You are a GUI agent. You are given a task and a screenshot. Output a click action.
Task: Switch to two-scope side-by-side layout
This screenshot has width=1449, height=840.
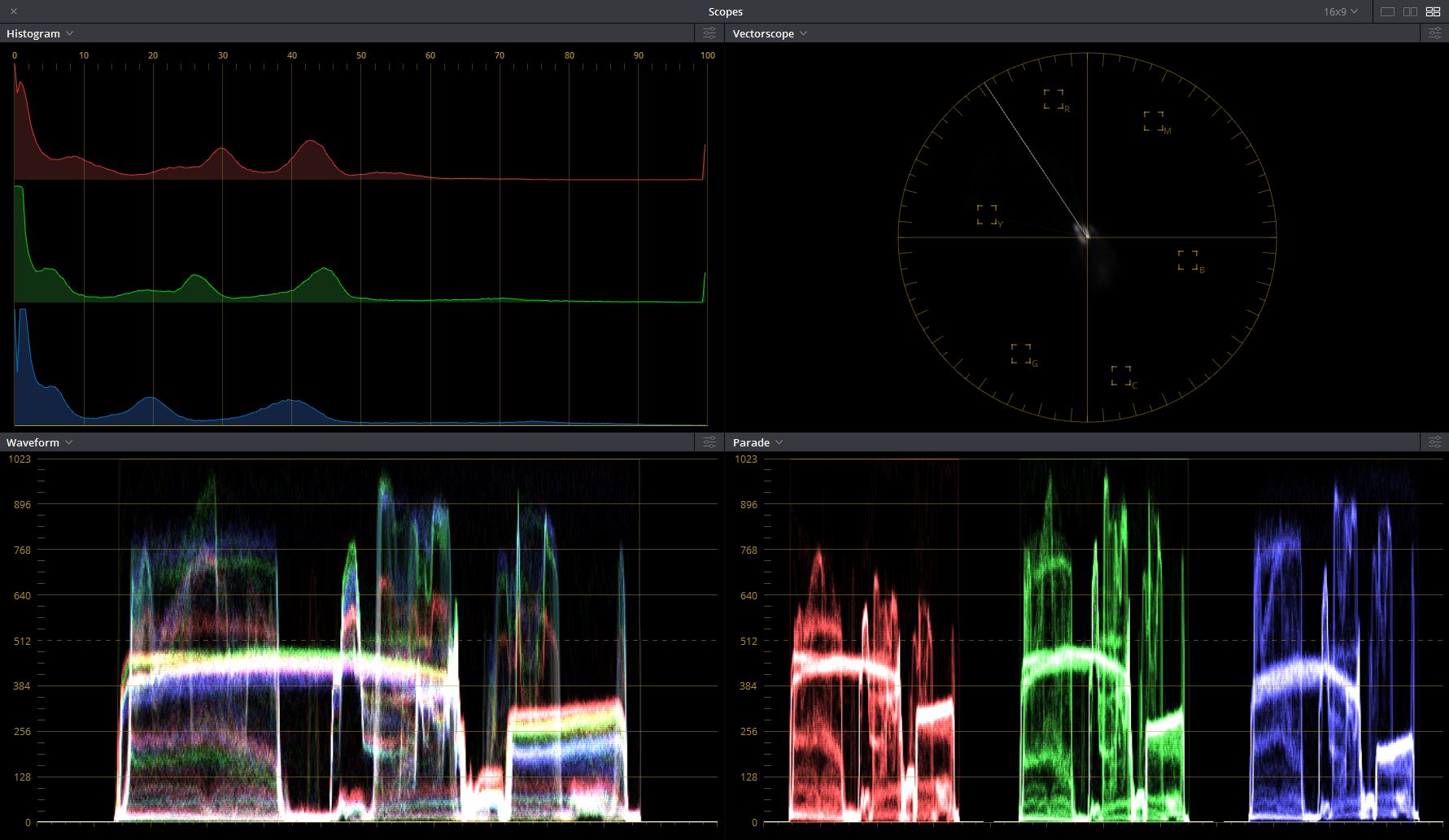click(1411, 12)
